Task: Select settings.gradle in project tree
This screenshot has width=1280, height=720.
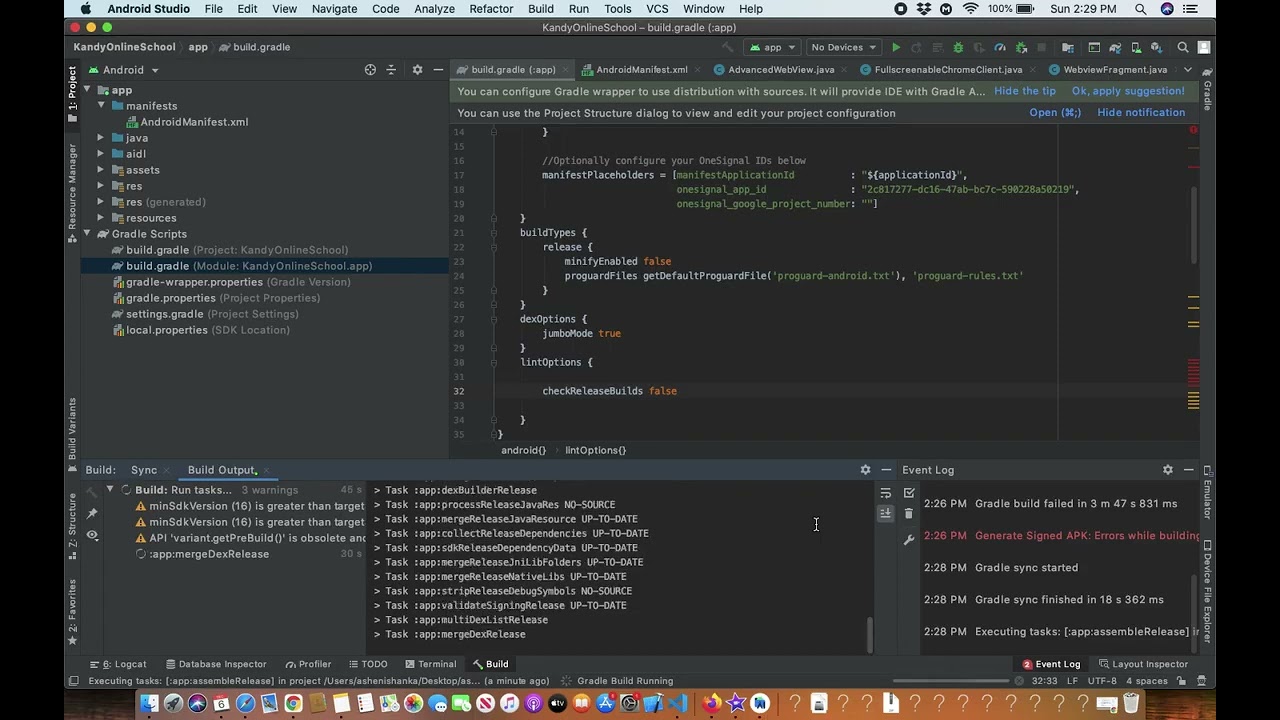Action: (x=206, y=314)
